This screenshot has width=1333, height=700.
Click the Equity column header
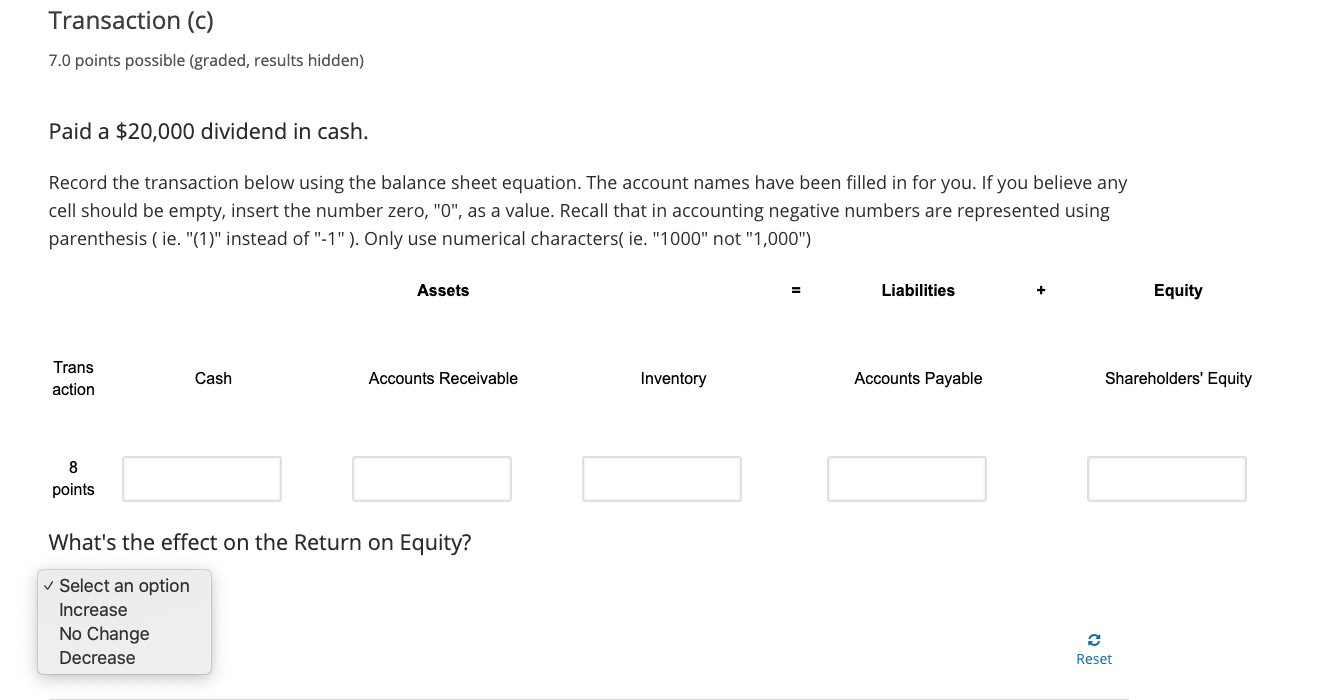coord(1177,290)
